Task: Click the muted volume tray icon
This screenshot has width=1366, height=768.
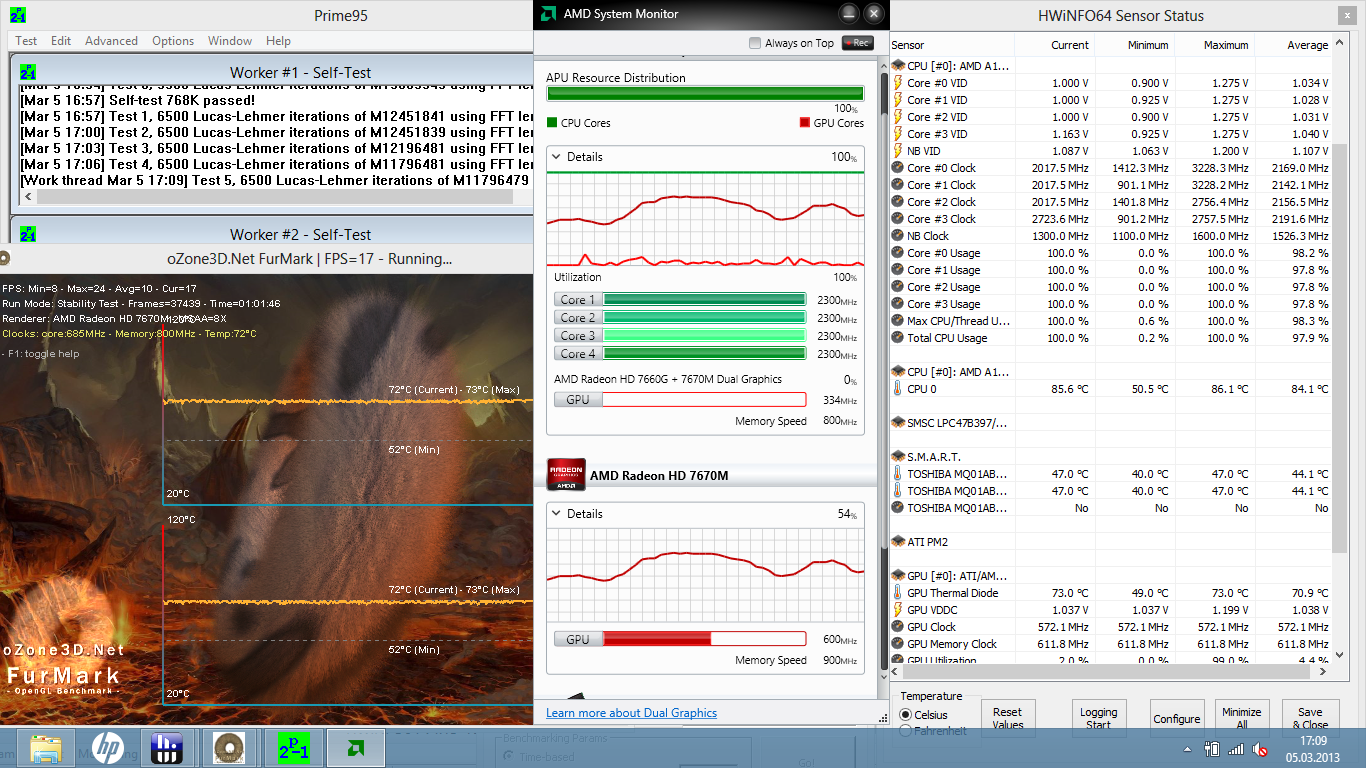Action: pyautogui.click(x=1261, y=748)
